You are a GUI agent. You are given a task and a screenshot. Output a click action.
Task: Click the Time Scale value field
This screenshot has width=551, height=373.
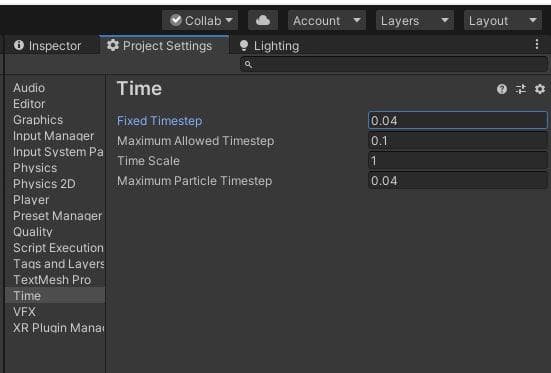[x=458, y=161]
